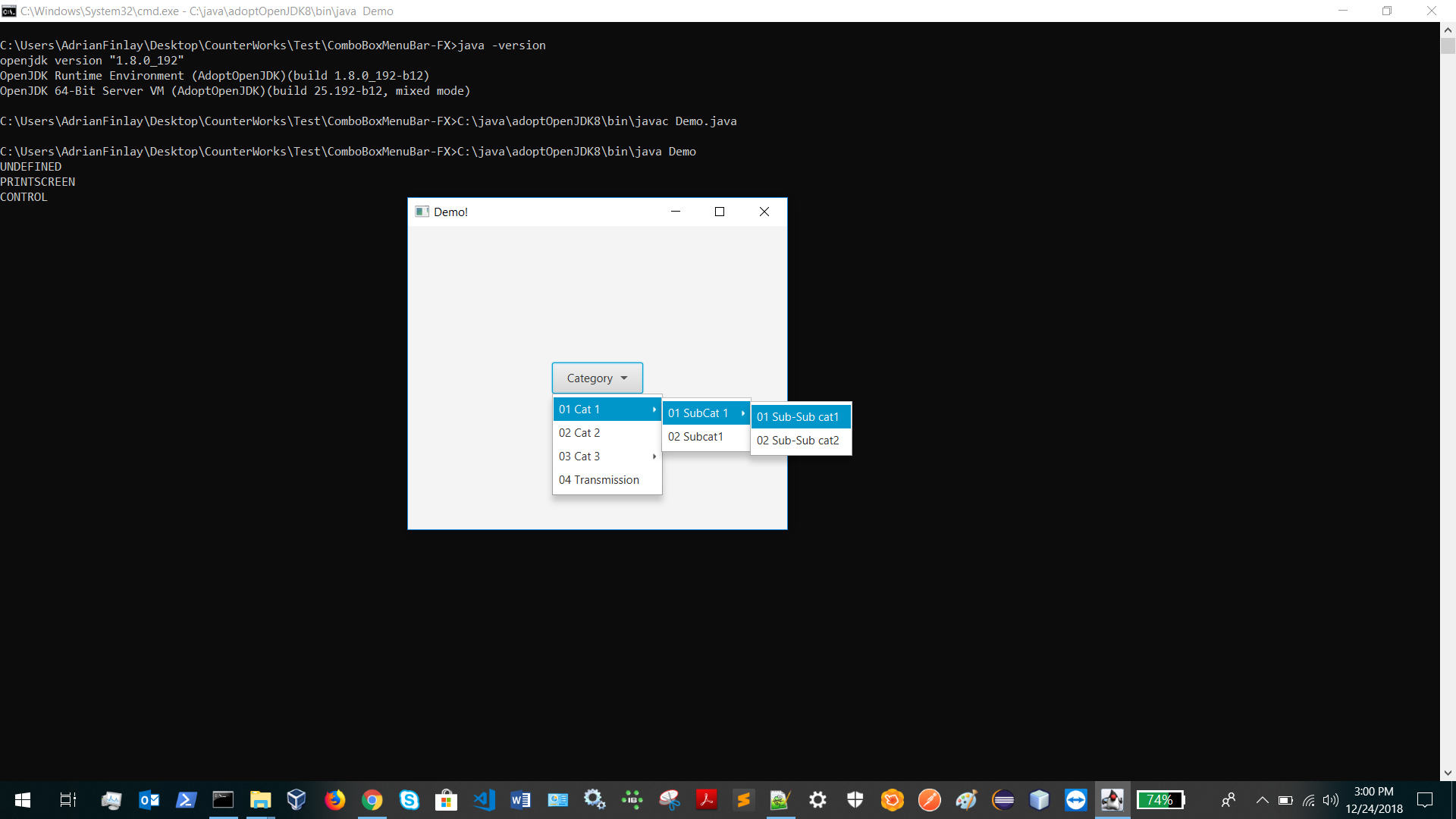Viewport: 1456px width, 819px height.
Task: Open the Windows Start menu
Action: pyautogui.click(x=23, y=800)
